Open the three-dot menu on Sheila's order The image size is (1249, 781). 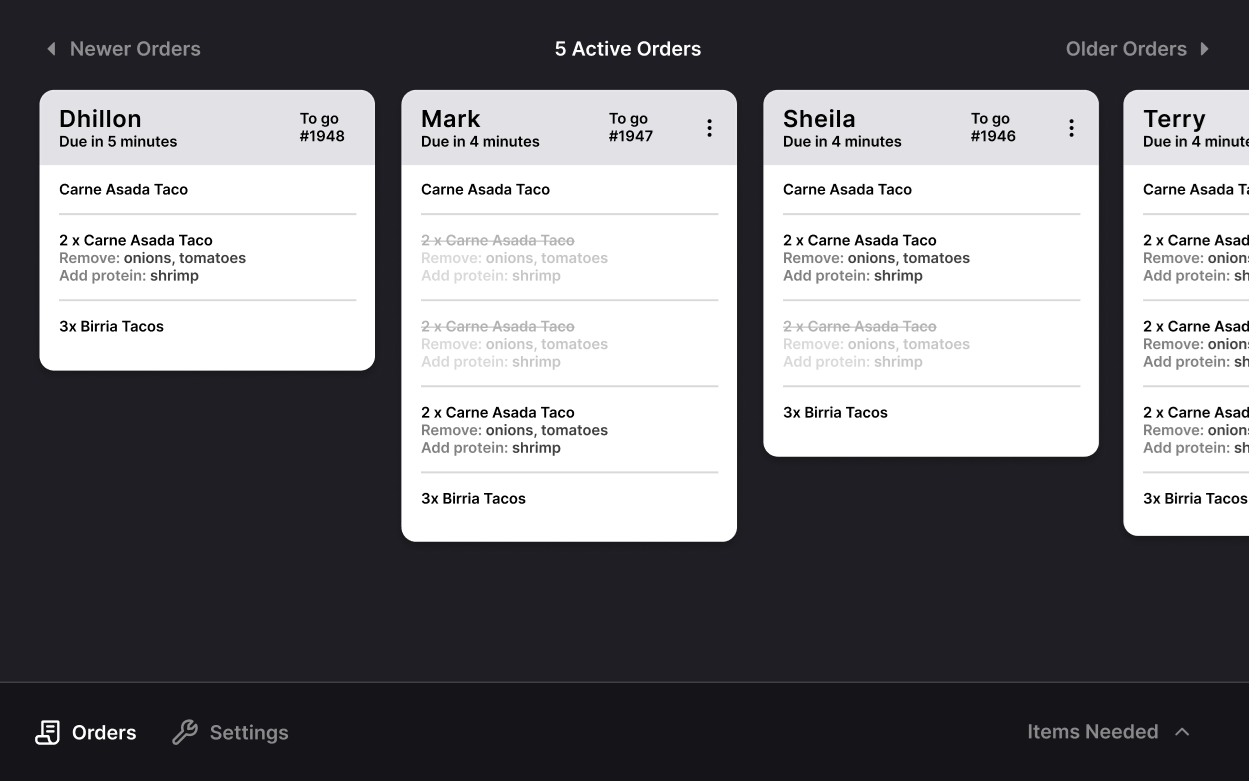pos(1071,128)
